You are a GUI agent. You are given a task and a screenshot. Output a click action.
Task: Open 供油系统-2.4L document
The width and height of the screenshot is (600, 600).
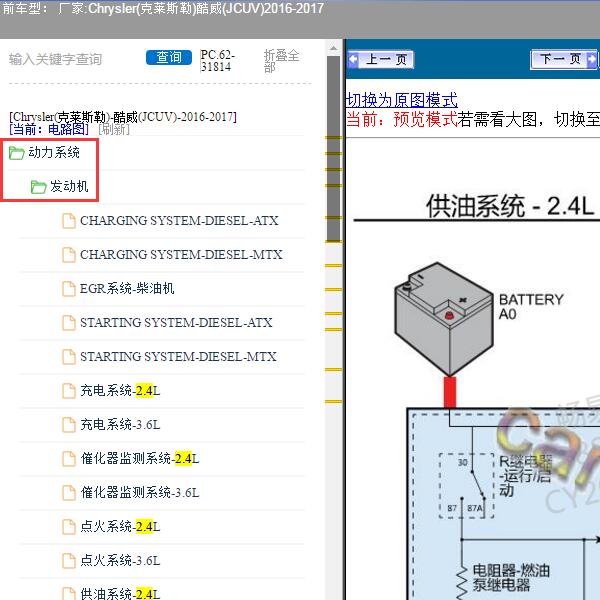[120, 594]
